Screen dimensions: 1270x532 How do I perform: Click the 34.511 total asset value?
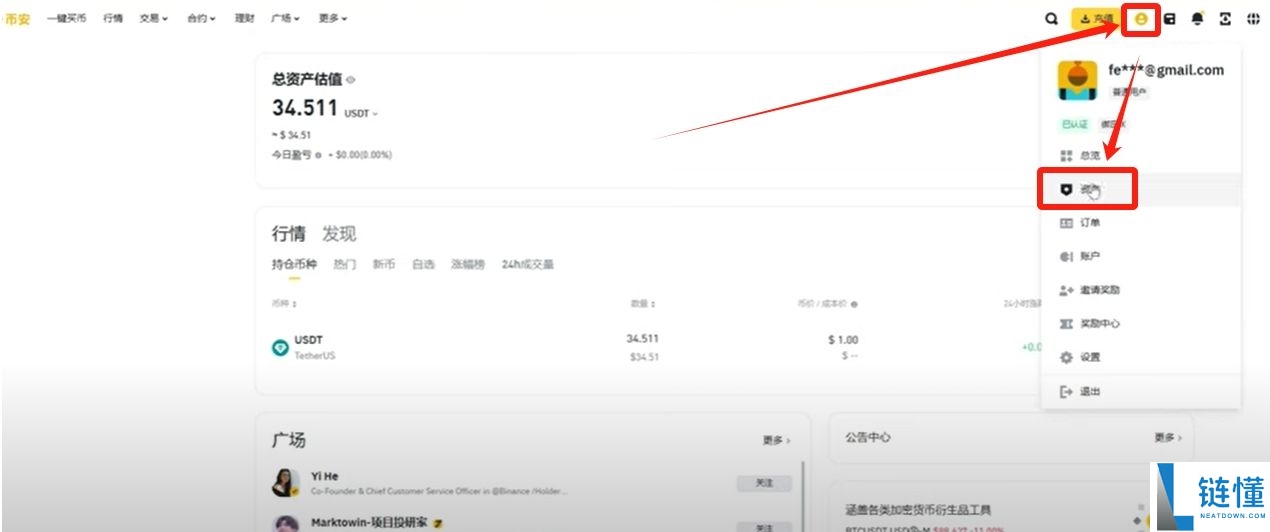point(305,108)
